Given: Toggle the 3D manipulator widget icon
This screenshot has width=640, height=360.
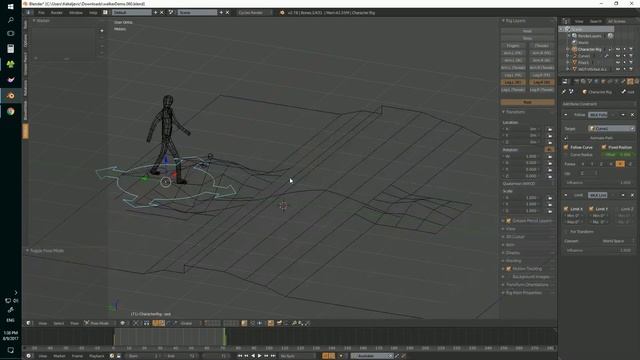Looking at the screenshot, I should [156, 323].
